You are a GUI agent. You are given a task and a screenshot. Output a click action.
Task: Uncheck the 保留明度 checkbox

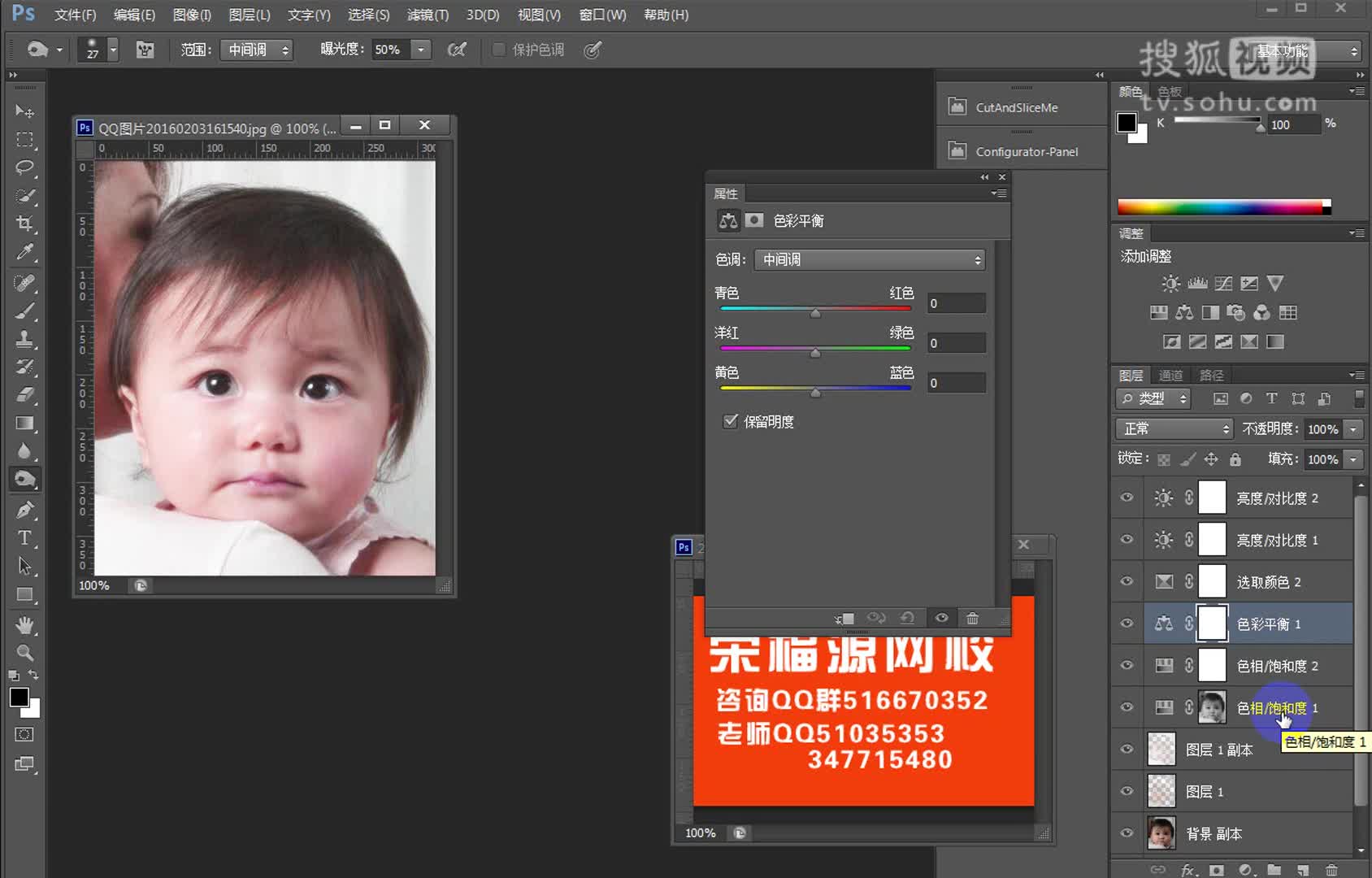click(730, 421)
